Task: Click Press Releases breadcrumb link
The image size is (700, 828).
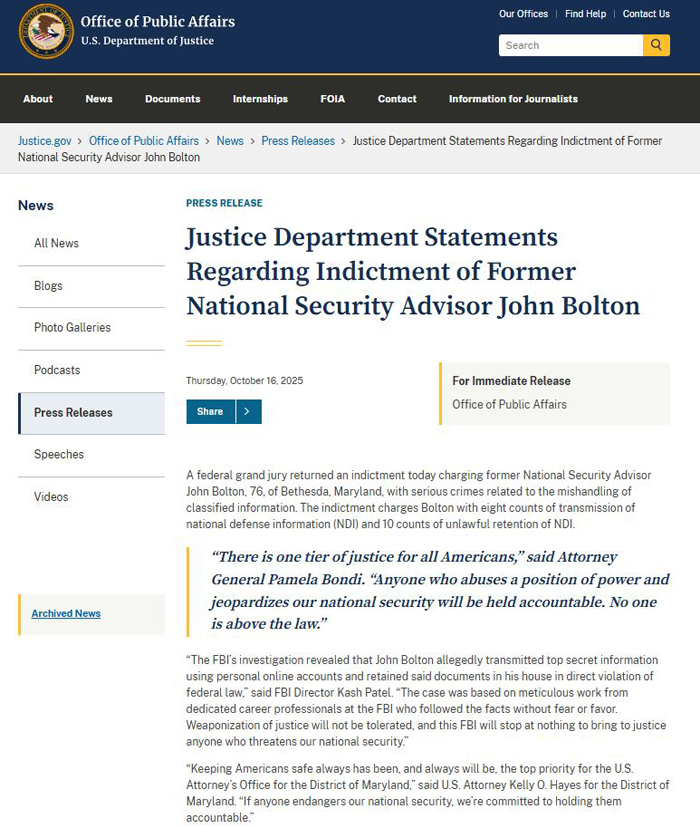Action: tap(298, 141)
